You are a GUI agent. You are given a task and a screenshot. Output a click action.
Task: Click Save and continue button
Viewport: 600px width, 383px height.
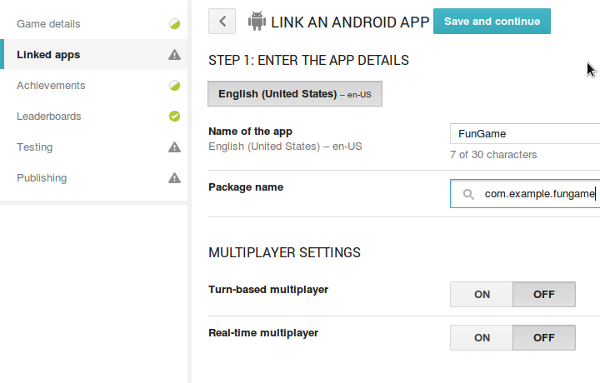[x=492, y=21]
